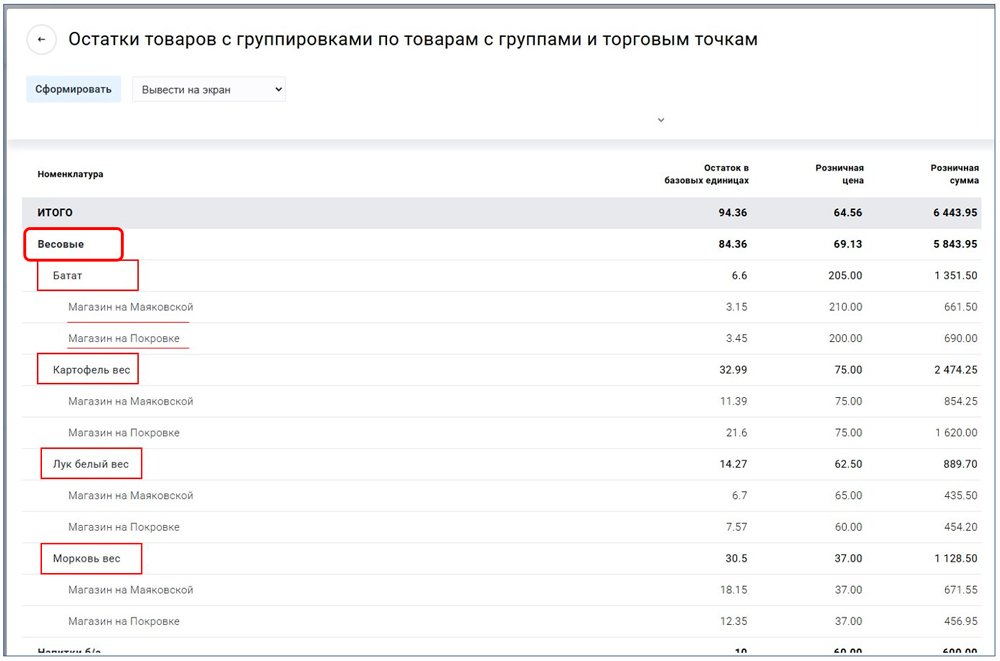The width and height of the screenshot is (1000, 661).
Task: Select the Картофель вес product row
Action: [91, 370]
